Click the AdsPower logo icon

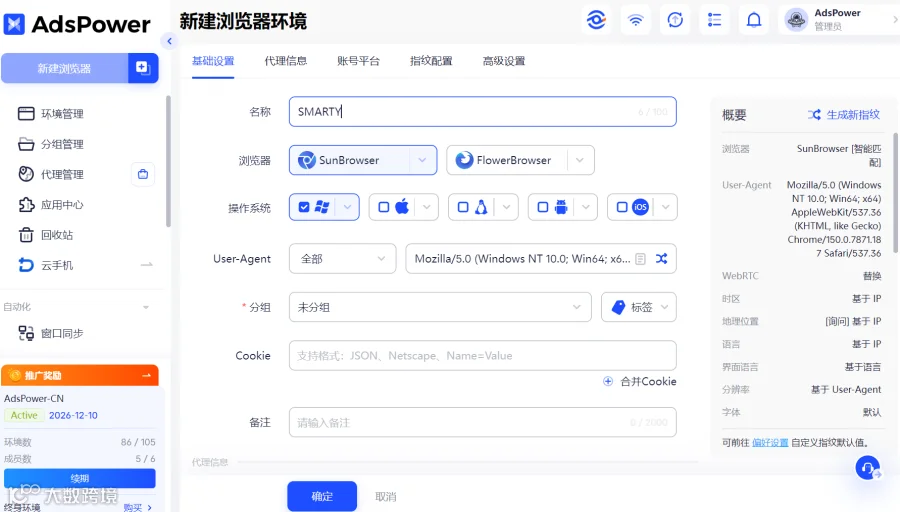click(x=14, y=24)
